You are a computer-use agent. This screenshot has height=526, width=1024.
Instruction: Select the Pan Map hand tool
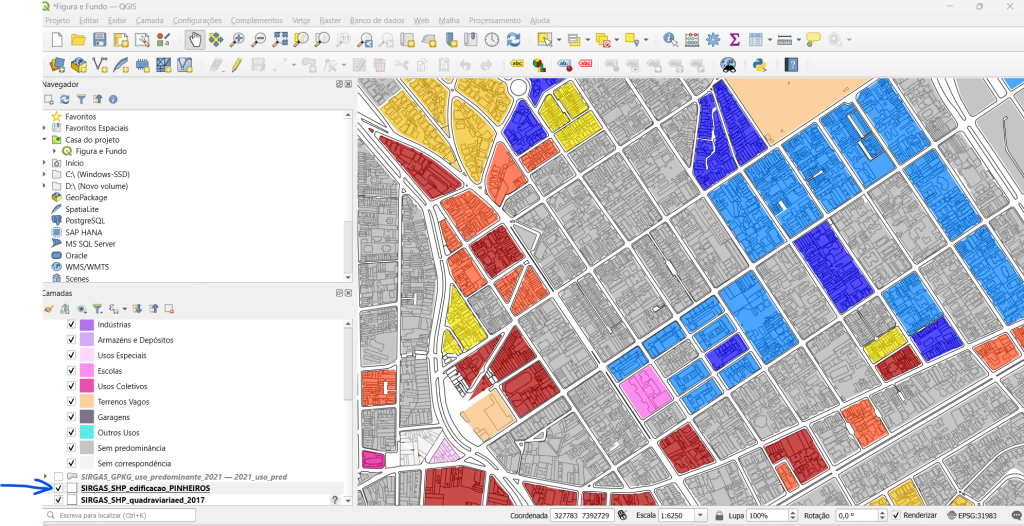(194, 39)
